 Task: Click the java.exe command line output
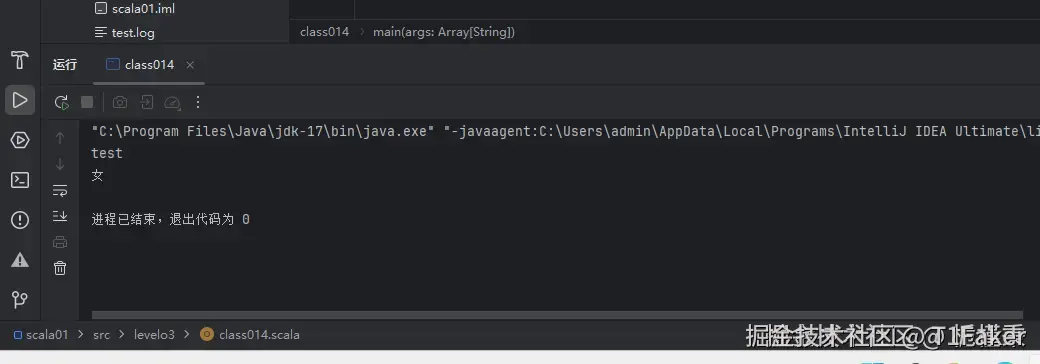(x=566, y=131)
